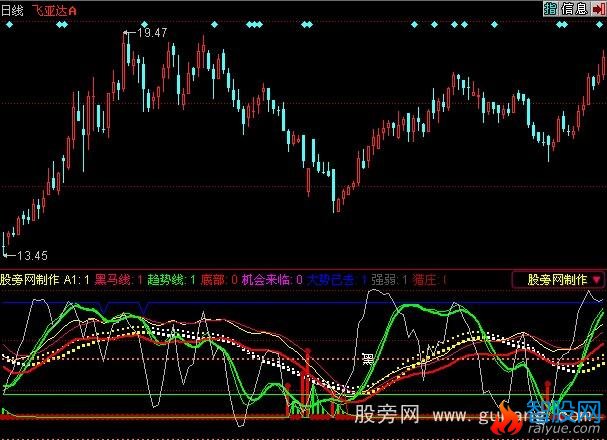Select the 底部 indicator label
Image resolution: width=607 pixels, height=440 pixels.
214,281
